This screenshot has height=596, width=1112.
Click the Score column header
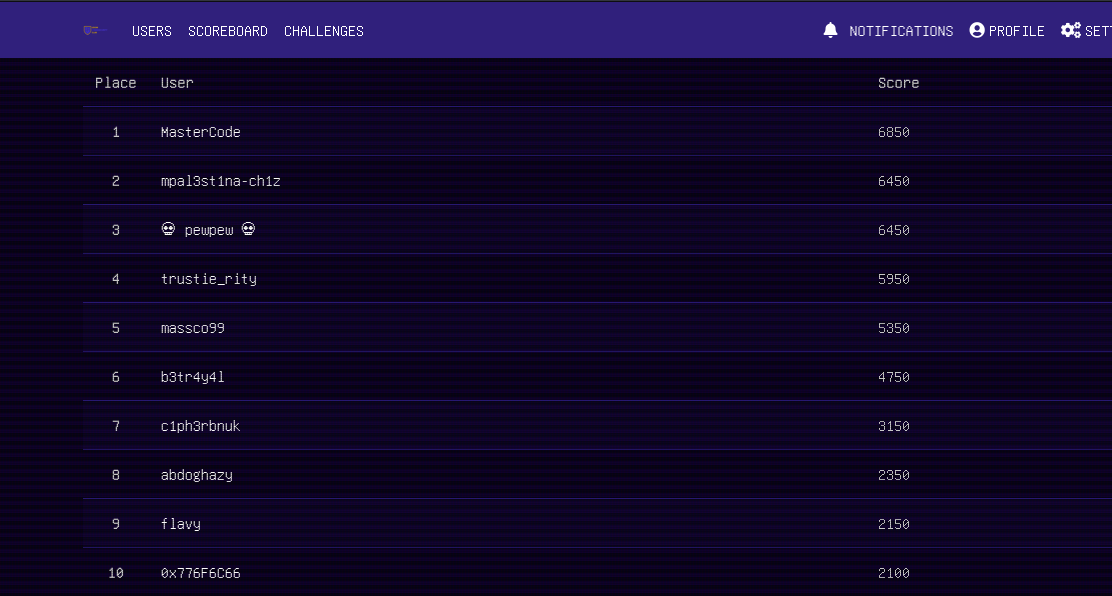click(x=898, y=83)
